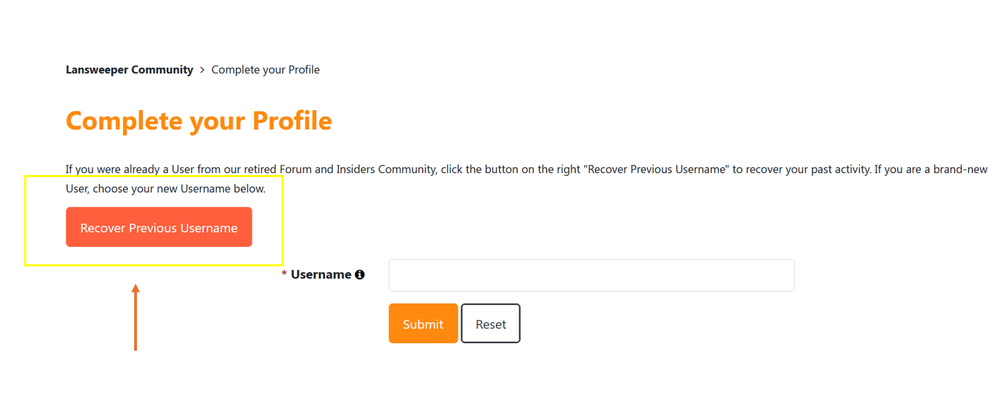998x413 pixels.
Task: Submit the username form
Action: coord(423,324)
